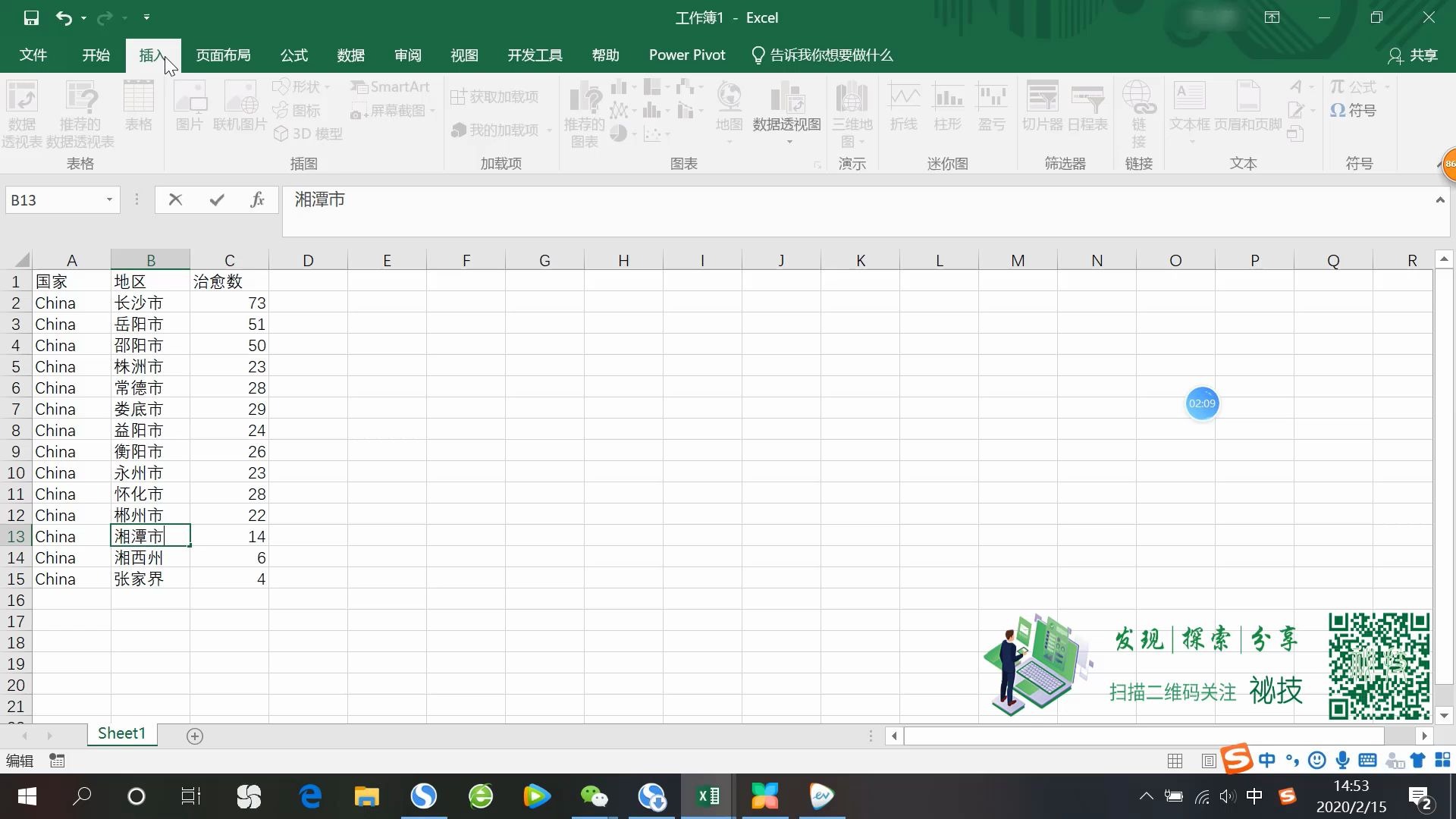Select column C header
The height and width of the screenshot is (819, 1456).
(230, 260)
